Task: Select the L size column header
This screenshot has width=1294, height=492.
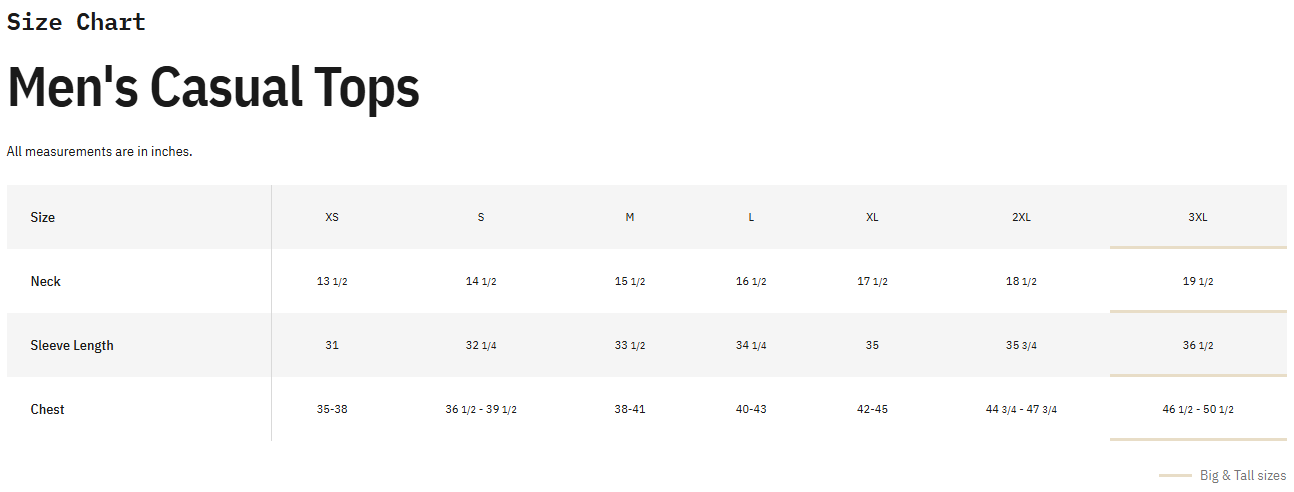Action: click(x=751, y=217)
